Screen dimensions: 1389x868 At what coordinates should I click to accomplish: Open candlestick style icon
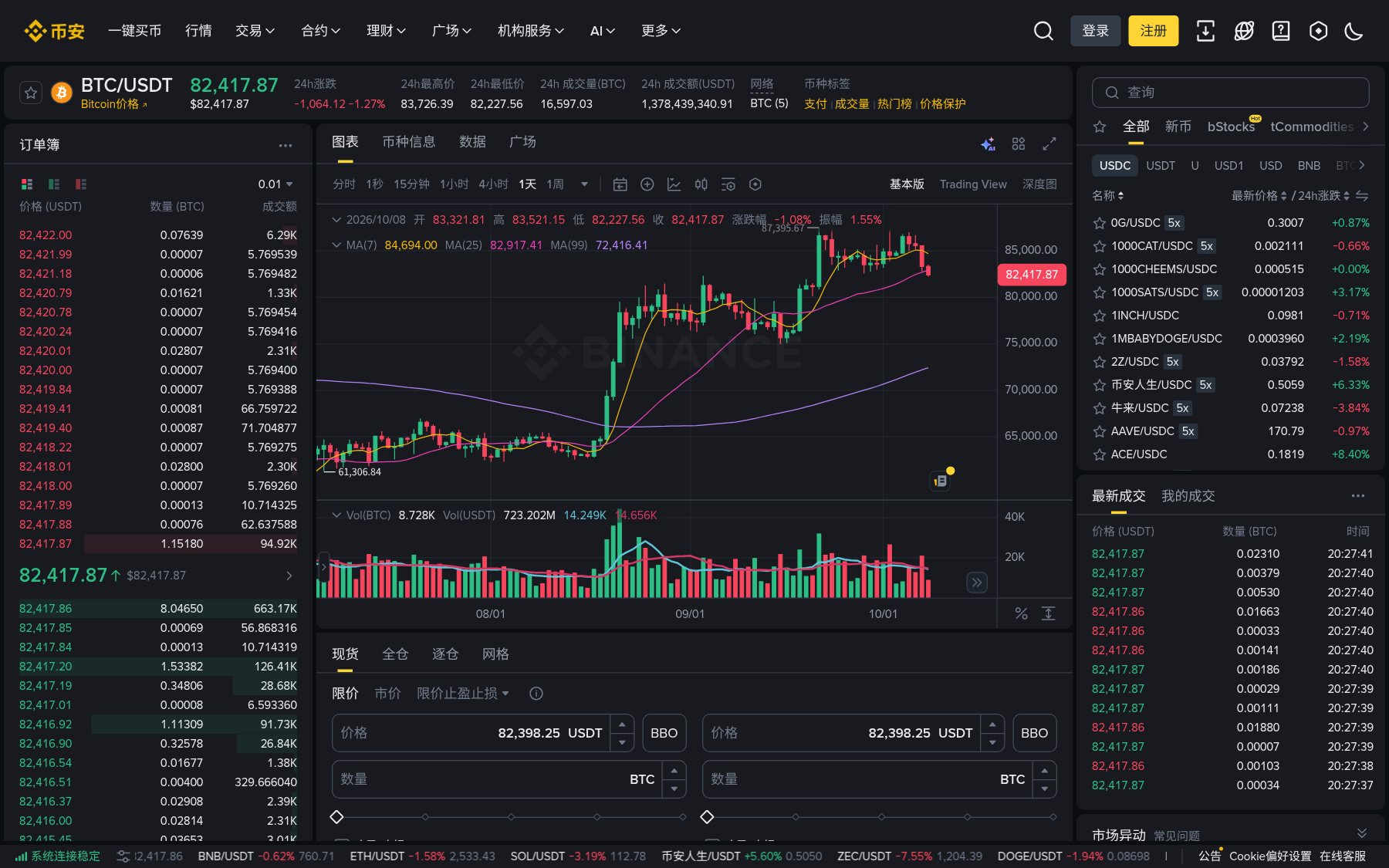pyautogui.click(x=701, y=184)
